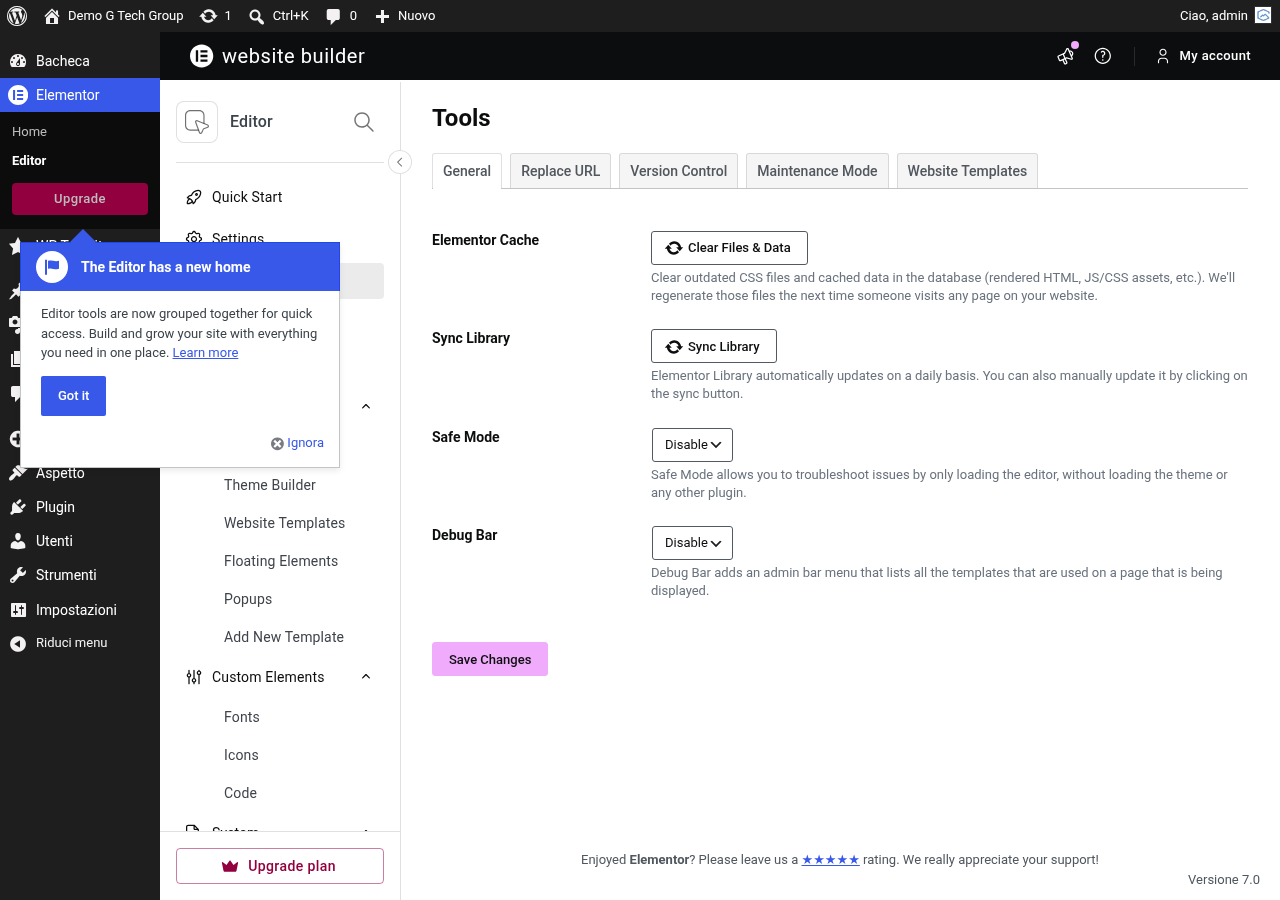Open the updates indicator in admin bar

pos(215,16)
